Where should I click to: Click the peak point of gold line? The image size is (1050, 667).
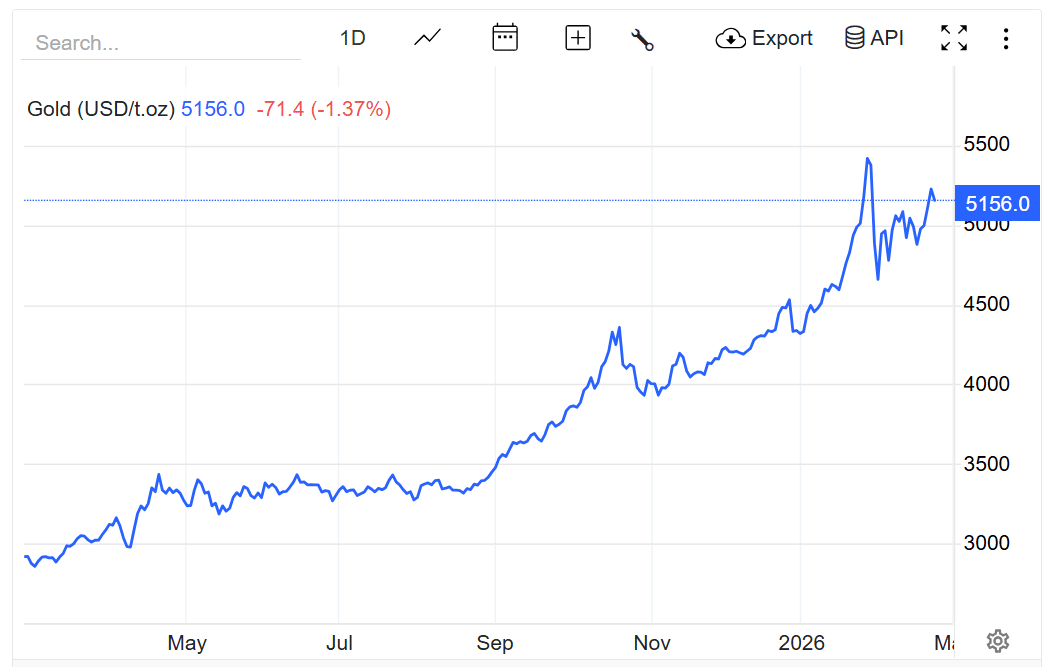pos(867,158)
